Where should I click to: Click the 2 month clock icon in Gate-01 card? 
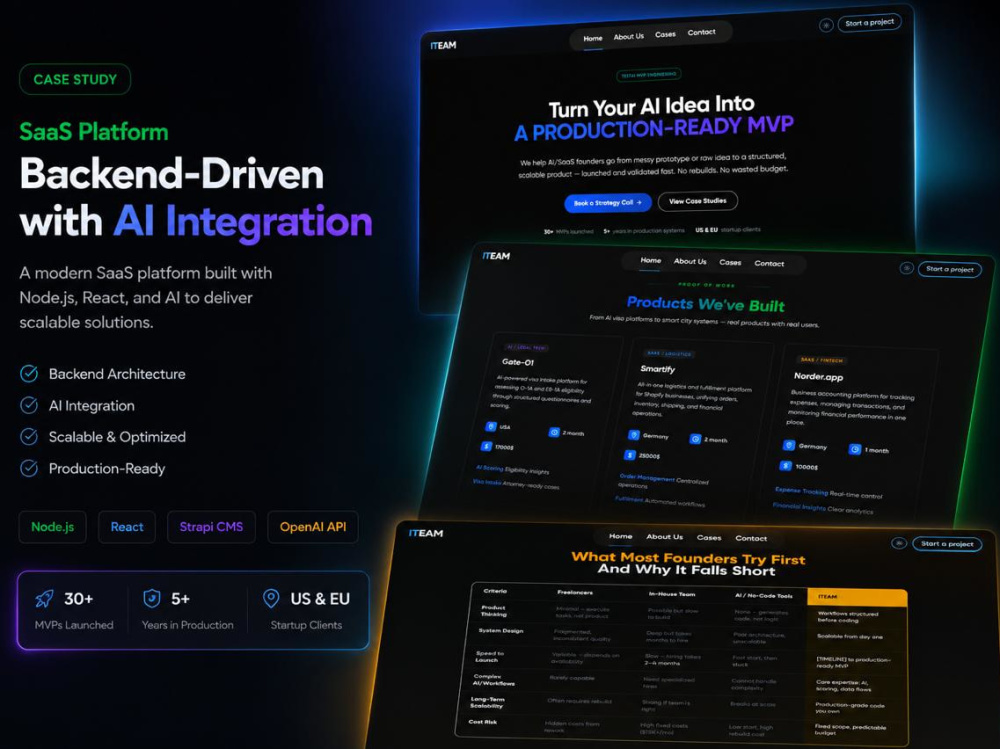(x=554, y=432)
